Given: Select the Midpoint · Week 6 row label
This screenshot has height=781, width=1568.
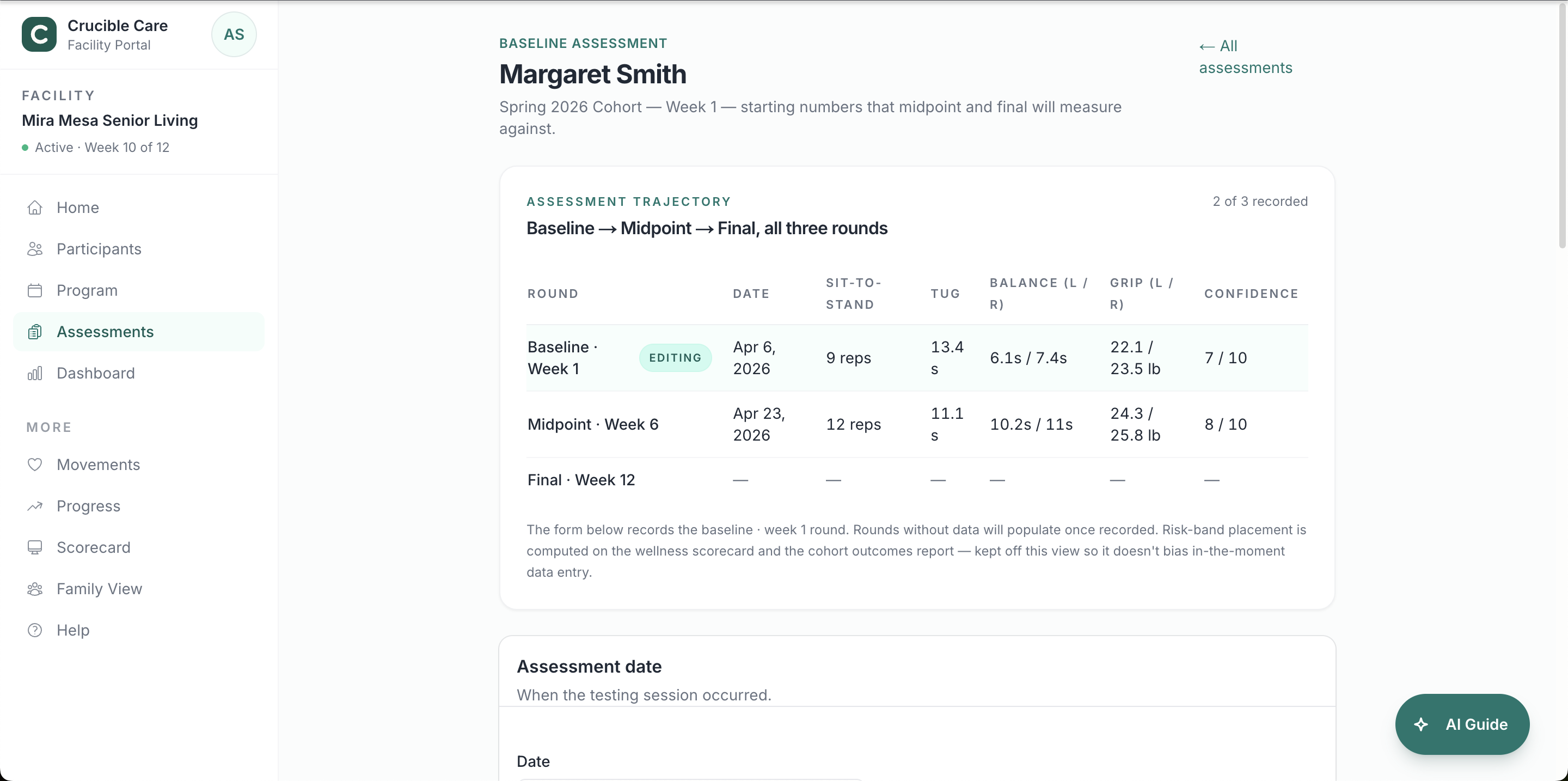Looking at the screenshot, I should pyautogui.click(x=593, y=424).
